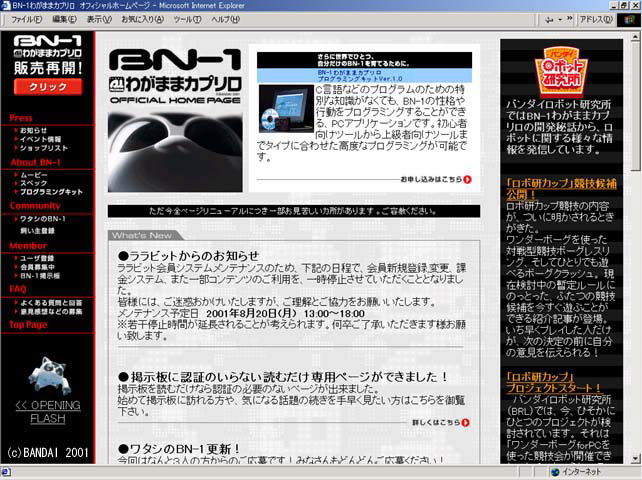This screenshot has width=642, height=480.
Task: Click the FAQ section heading
Action: click(x=18, y=289)
